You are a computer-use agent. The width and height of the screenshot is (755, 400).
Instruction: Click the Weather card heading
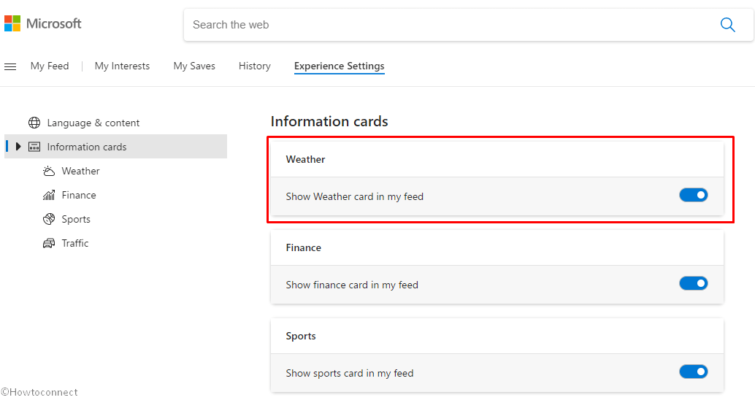pyautogui.click(x=305, y=159)
